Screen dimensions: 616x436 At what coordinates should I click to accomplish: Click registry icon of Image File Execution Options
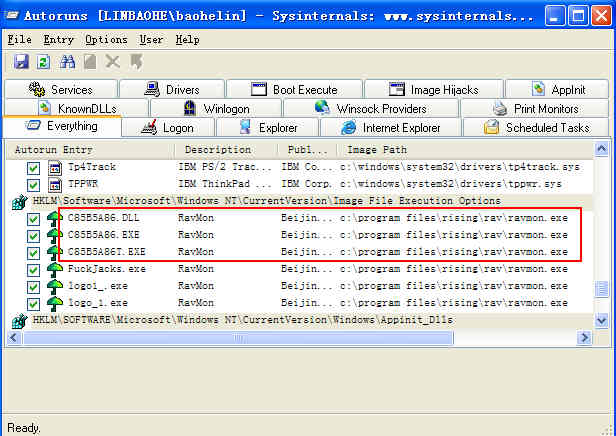(20, 202)
